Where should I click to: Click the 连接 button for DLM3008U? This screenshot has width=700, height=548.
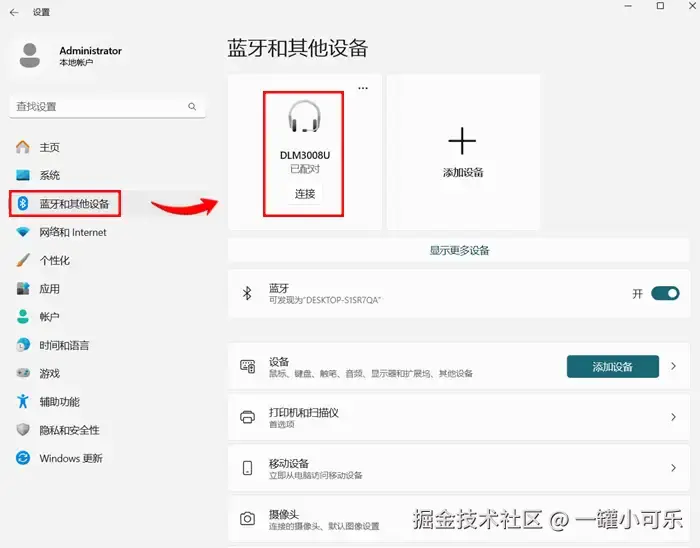(x=305, y=194)
